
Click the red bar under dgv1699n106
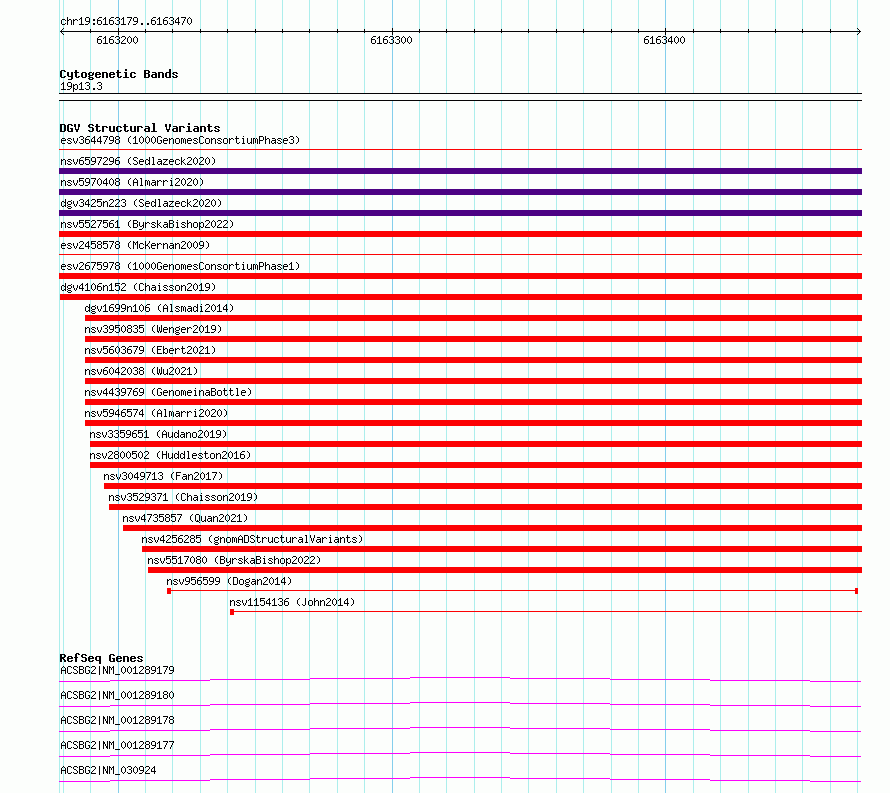(473, 318)
